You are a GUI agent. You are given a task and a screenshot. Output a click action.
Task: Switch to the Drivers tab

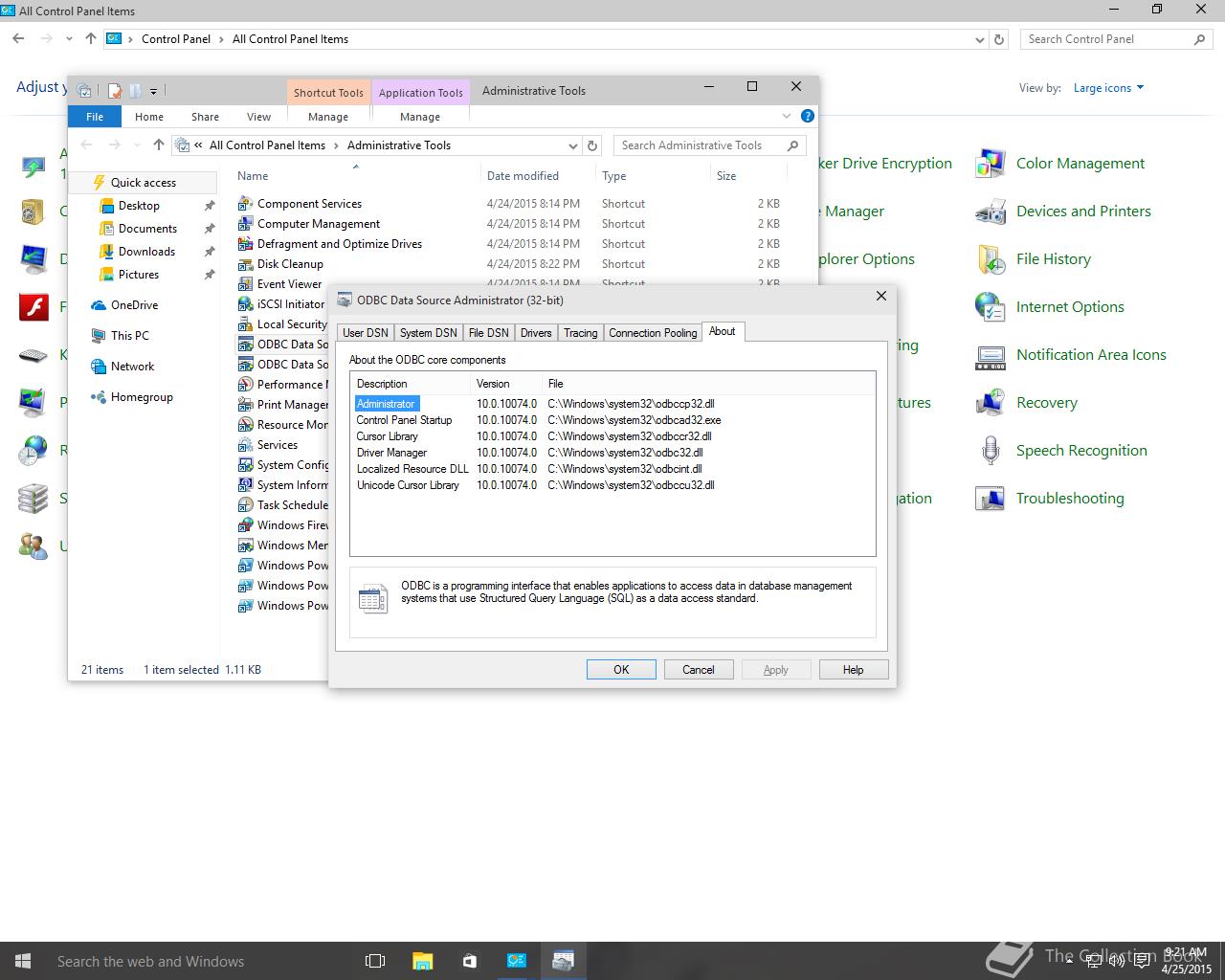click(536, 333)
